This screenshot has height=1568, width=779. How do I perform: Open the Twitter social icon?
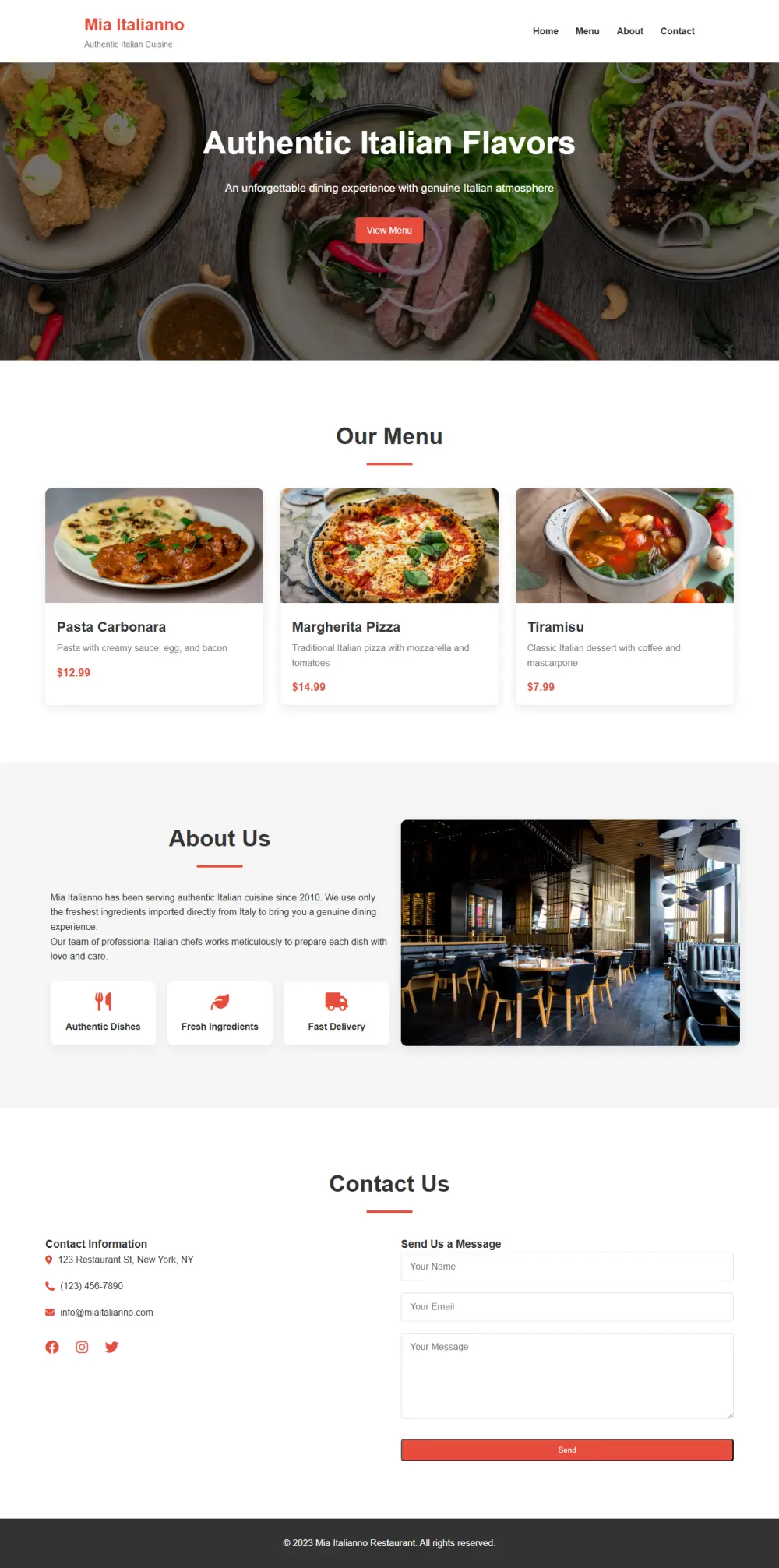(111, 1347)
